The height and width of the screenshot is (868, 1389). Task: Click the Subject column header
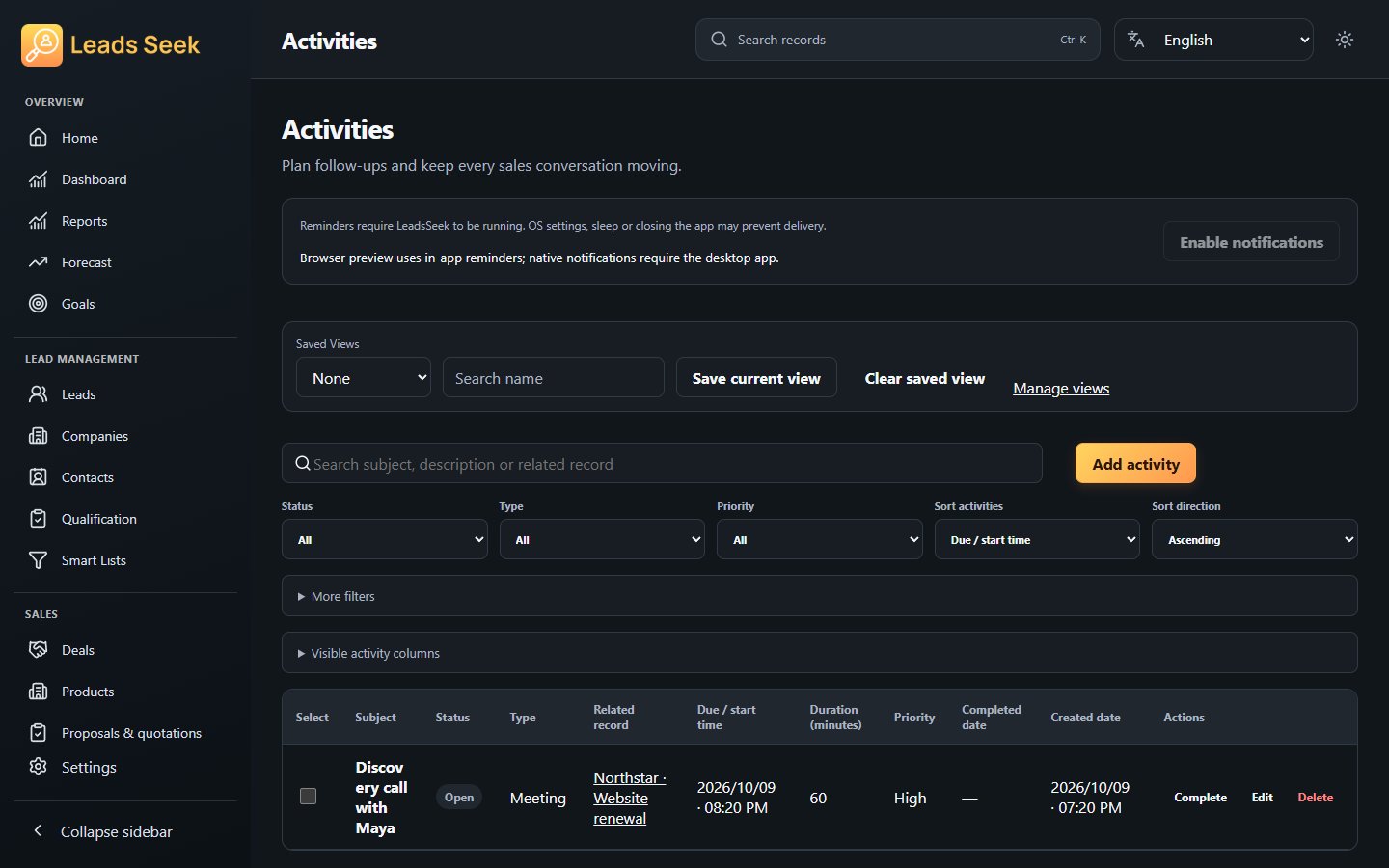(375, 718)
